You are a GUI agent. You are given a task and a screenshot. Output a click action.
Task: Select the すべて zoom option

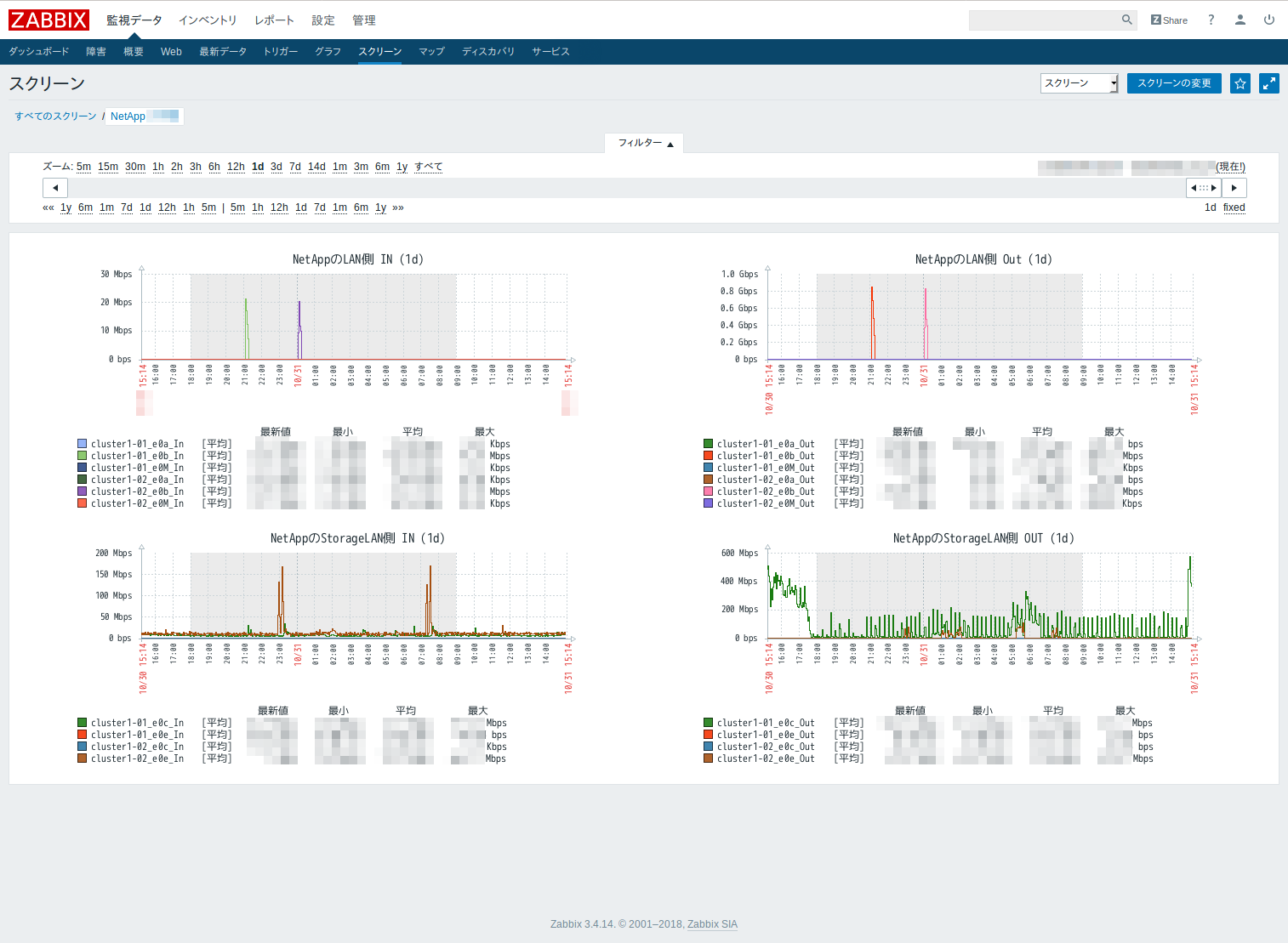coord(427,167)
